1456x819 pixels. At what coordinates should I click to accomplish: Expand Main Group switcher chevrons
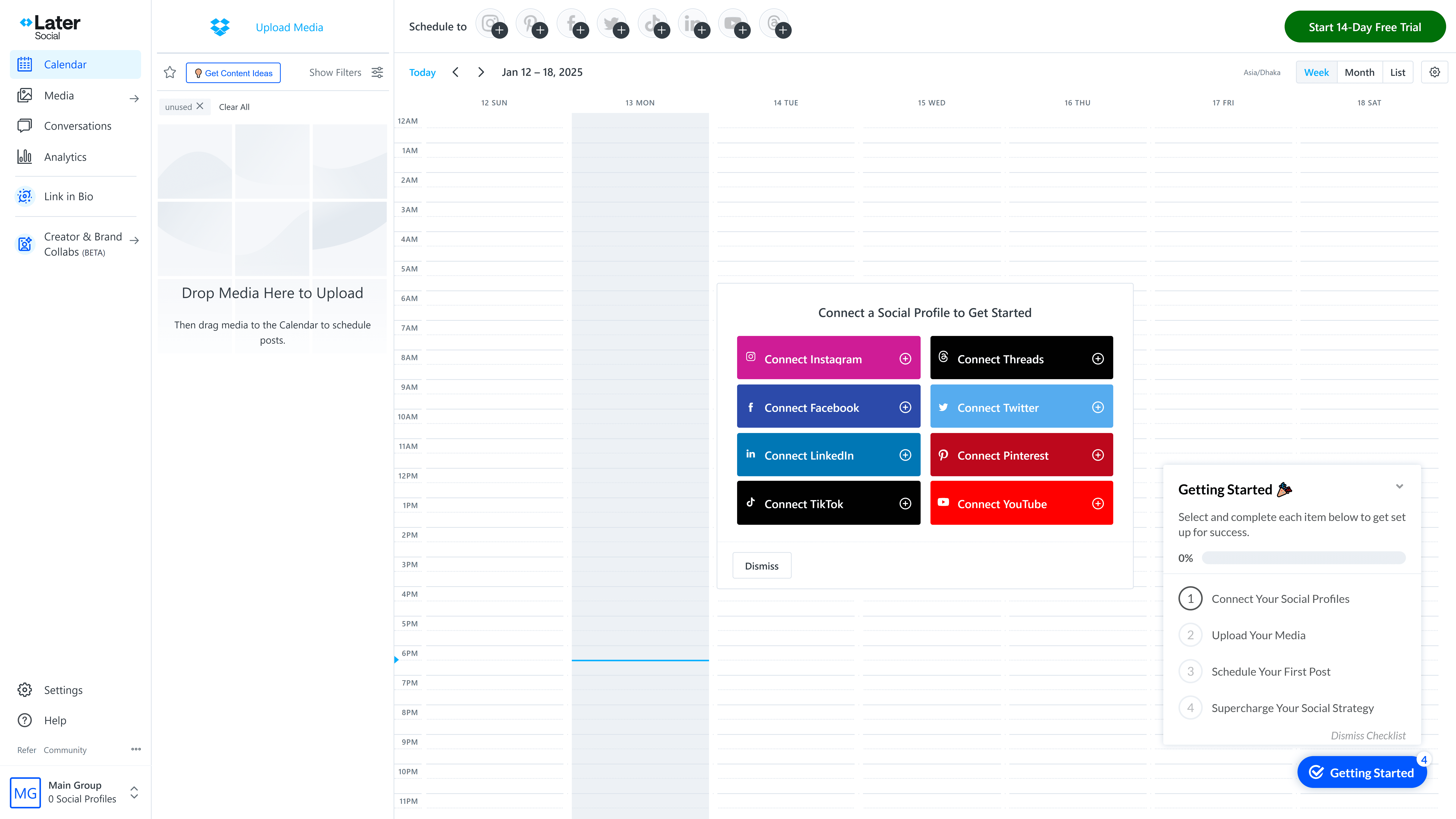(134, 792)
